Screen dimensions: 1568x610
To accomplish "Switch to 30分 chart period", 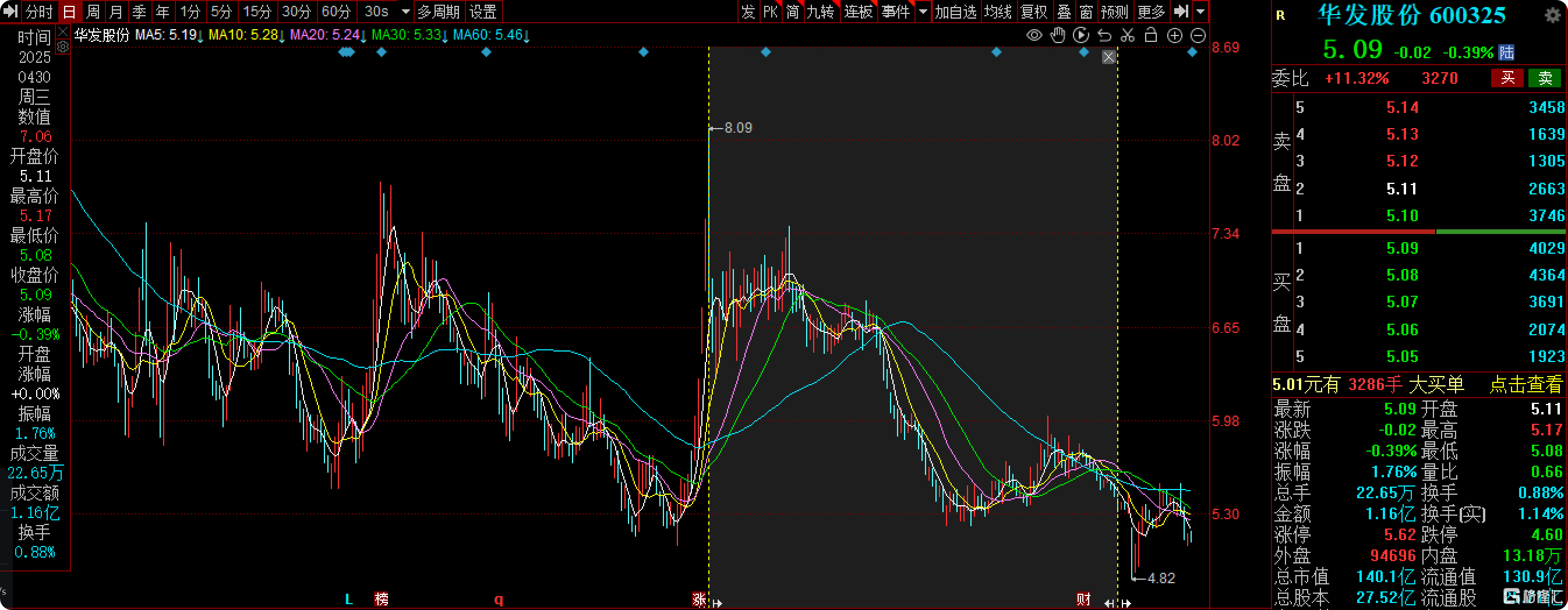I will [296, 11].
